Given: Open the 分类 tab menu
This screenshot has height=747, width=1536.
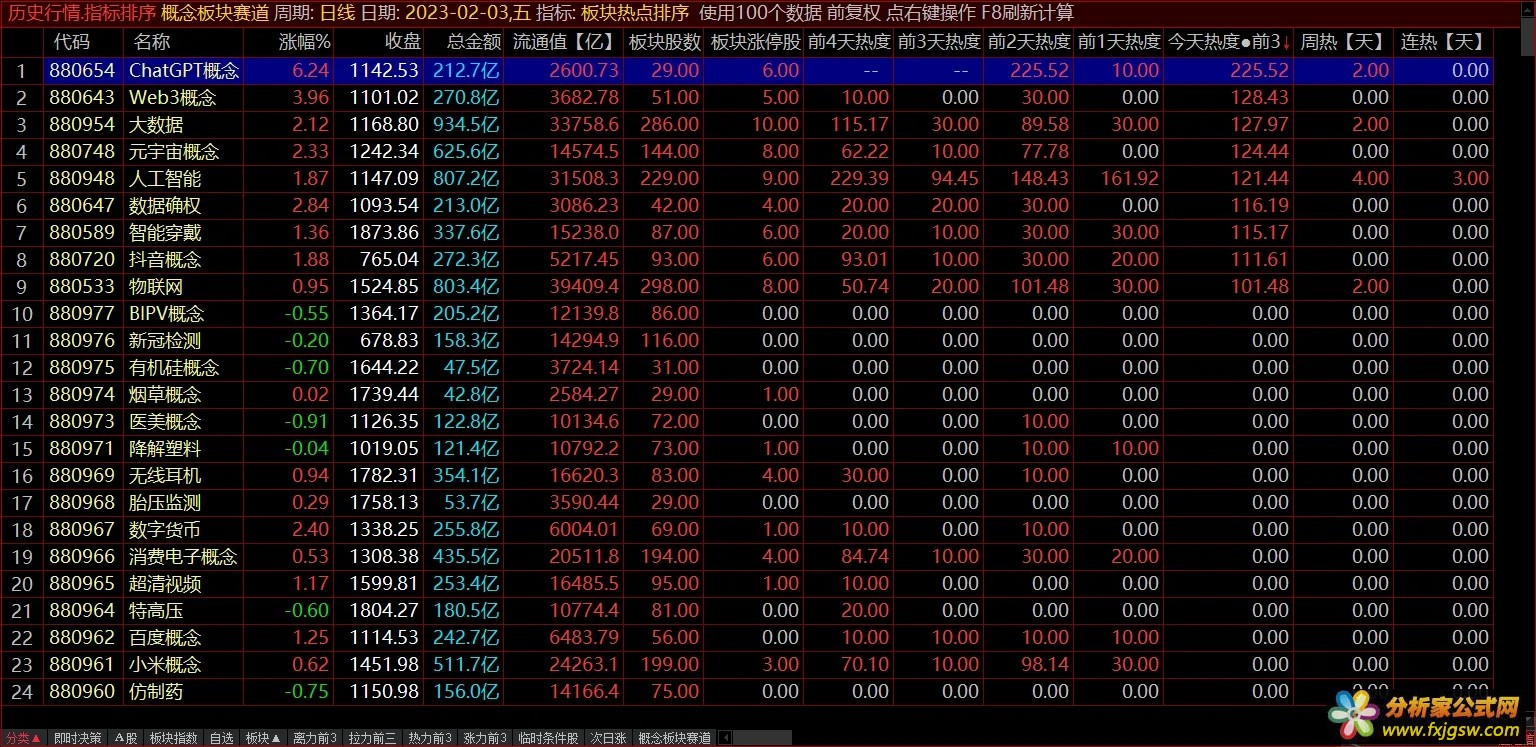Looking at the screenshot, I should [24, 738].
